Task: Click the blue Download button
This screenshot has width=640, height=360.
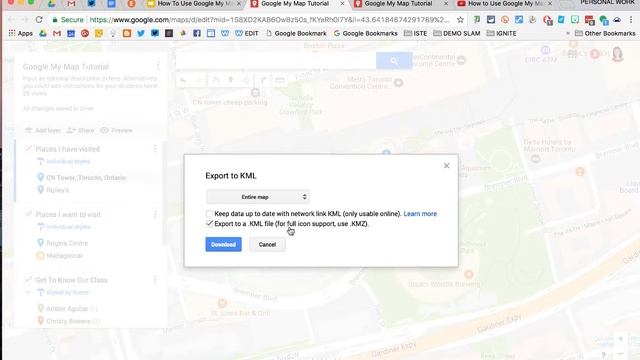Action: pos(223,244)
